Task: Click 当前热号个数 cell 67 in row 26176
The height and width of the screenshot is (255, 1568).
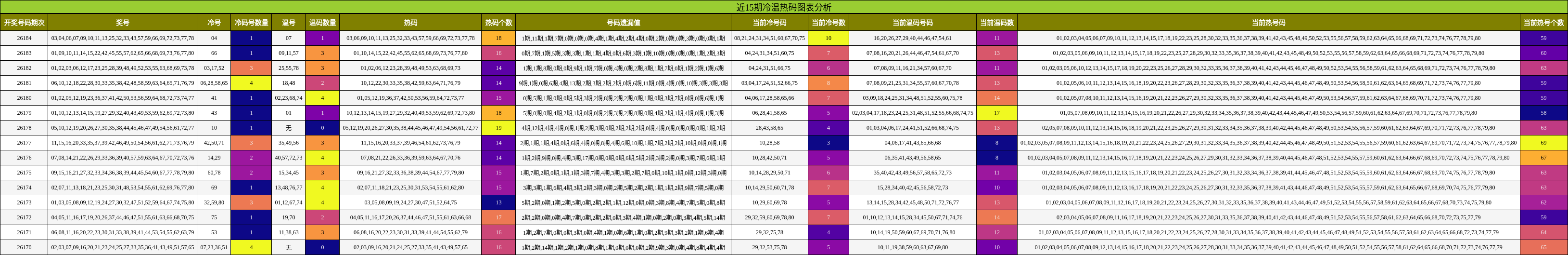Action: [x=1543, y=158]
